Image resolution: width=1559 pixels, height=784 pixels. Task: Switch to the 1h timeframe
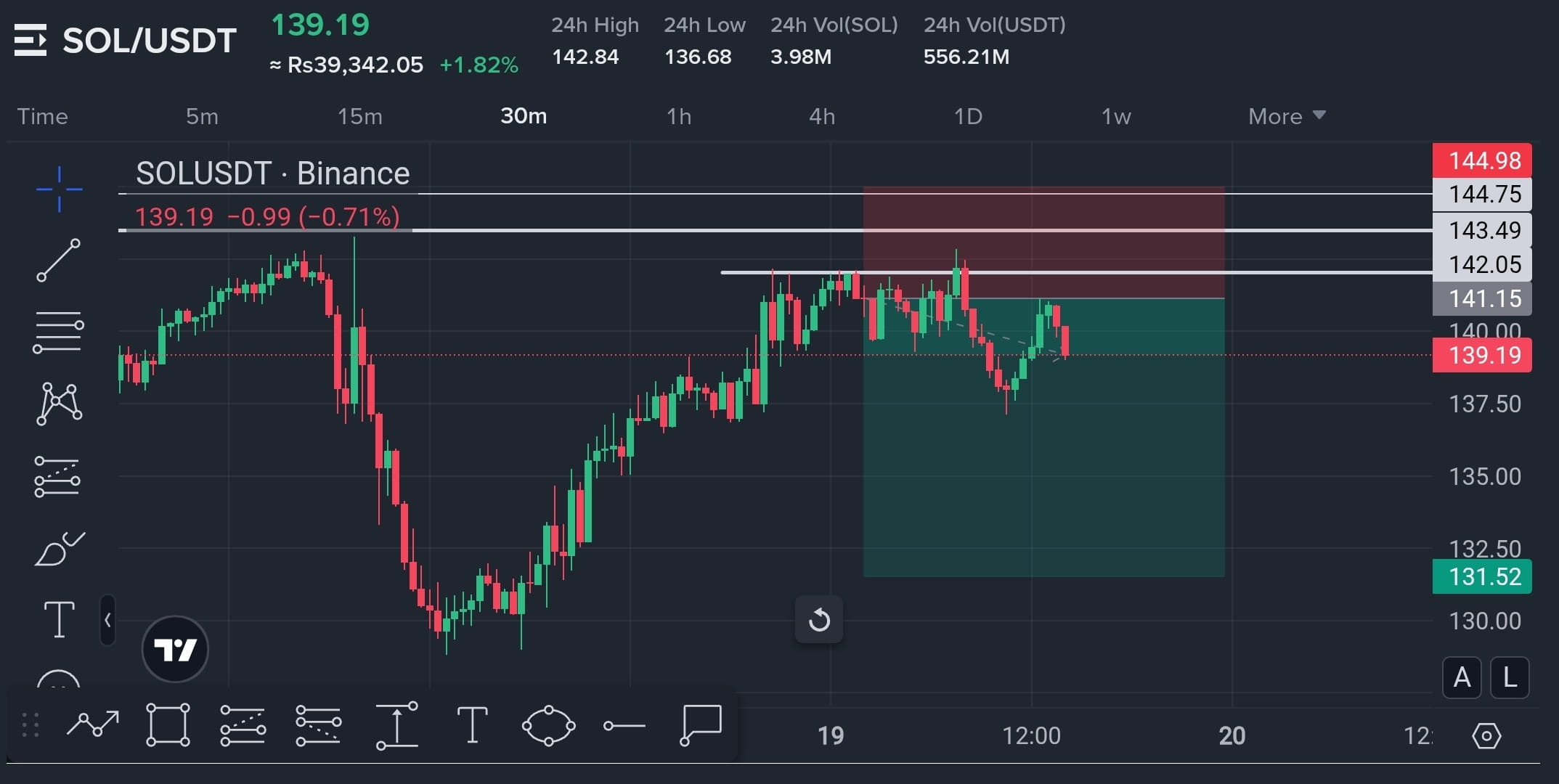tap(679, 116)
